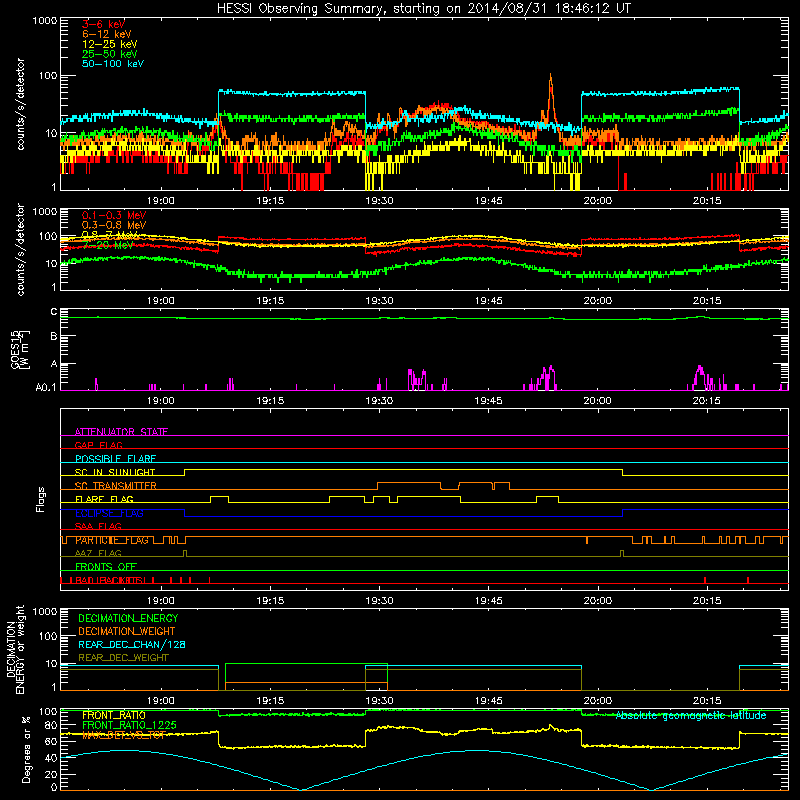Click the A0.1 tick label on GOES axis
The width and height of the screenshot is (800, 800).
[46, 388]
